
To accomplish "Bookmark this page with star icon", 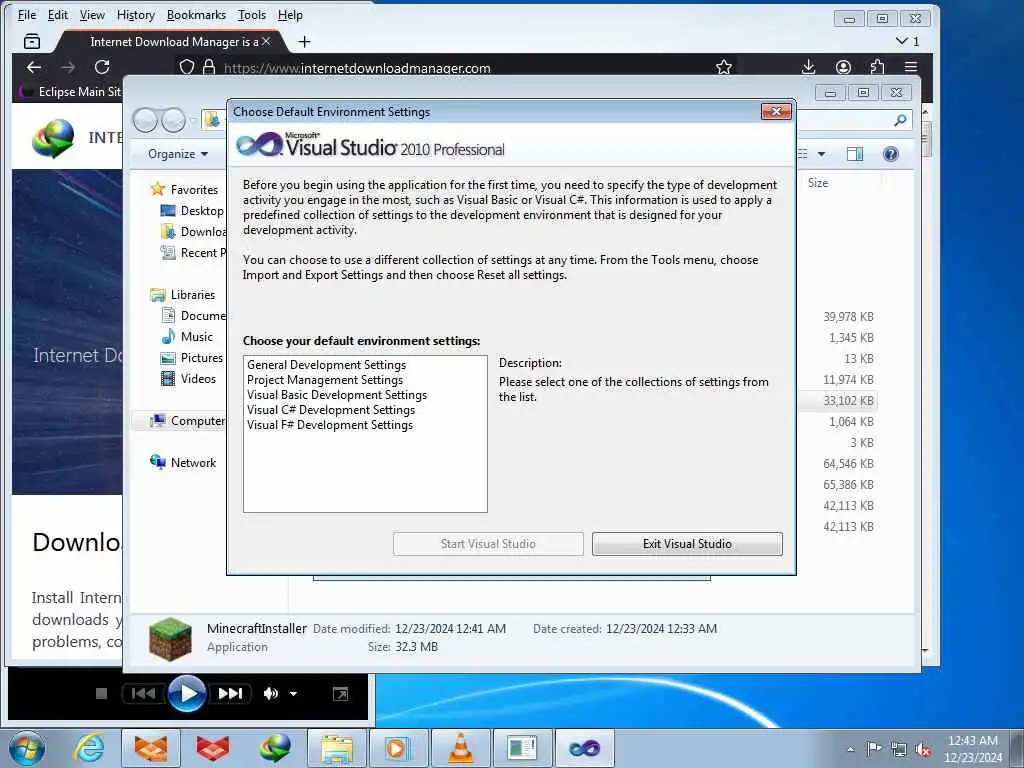I will point(724,67).
